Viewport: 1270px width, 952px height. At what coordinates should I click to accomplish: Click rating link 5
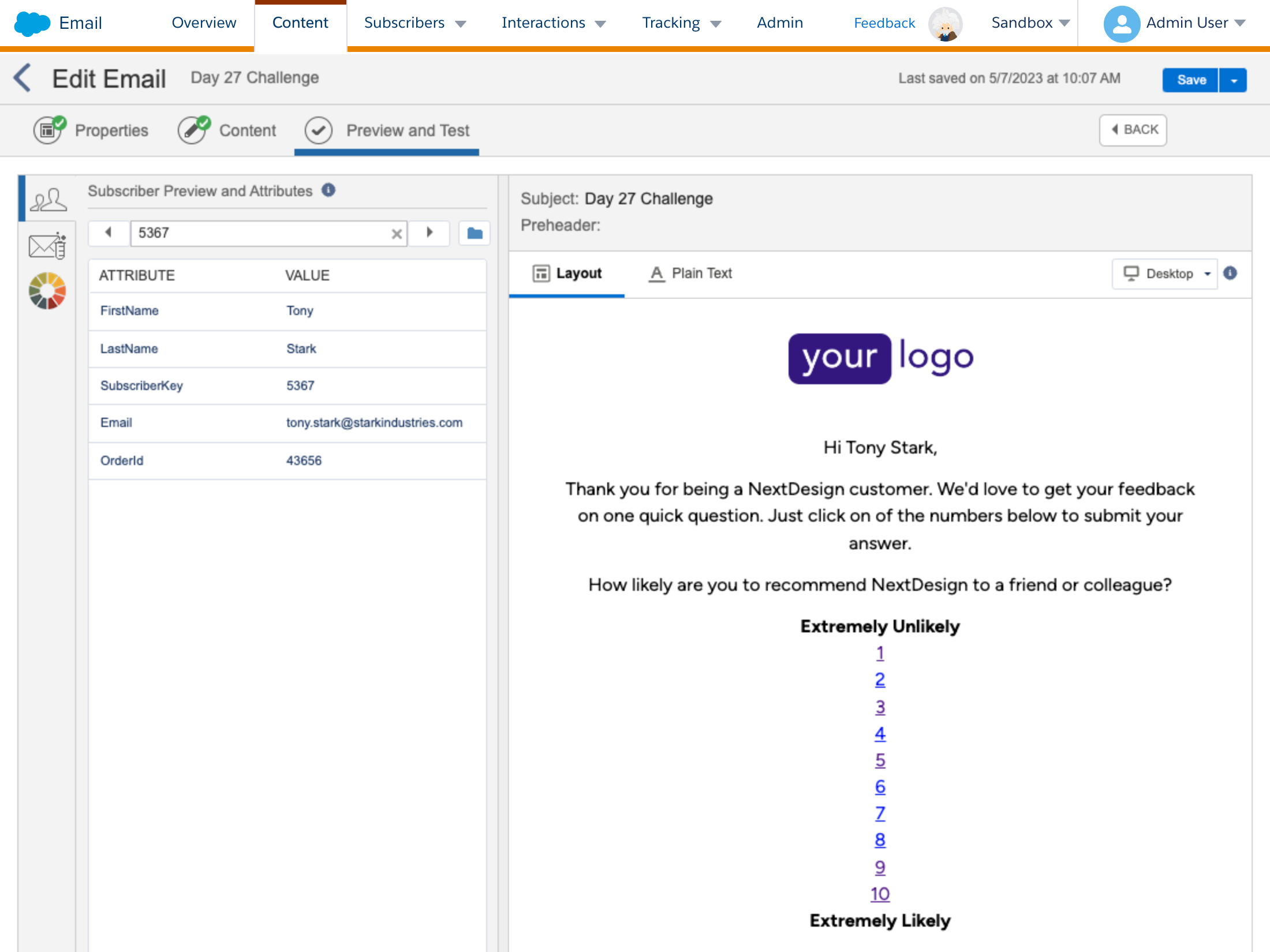[880, 760]
